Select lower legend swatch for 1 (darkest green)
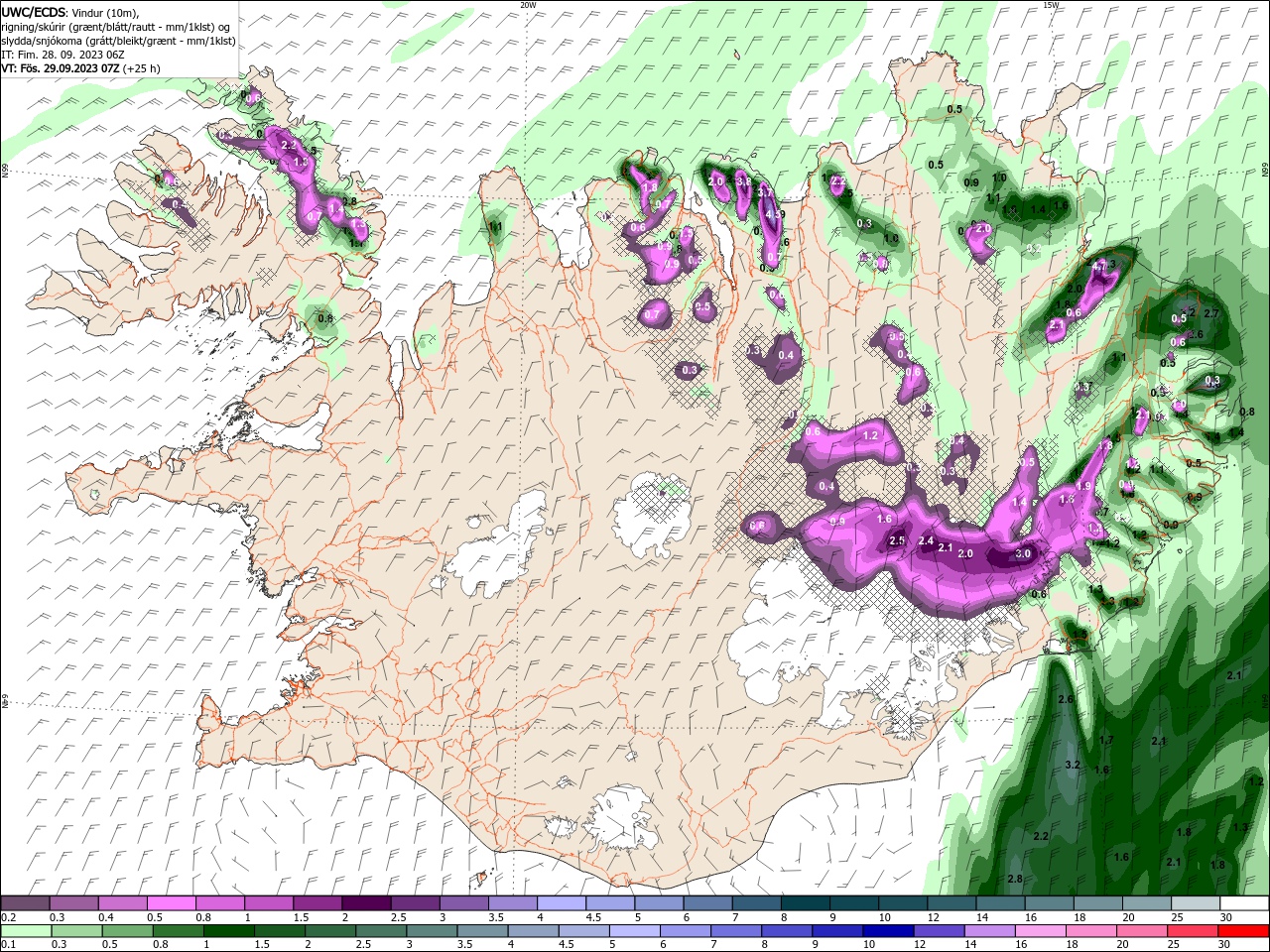1270x952 pixels. (229, 931)
